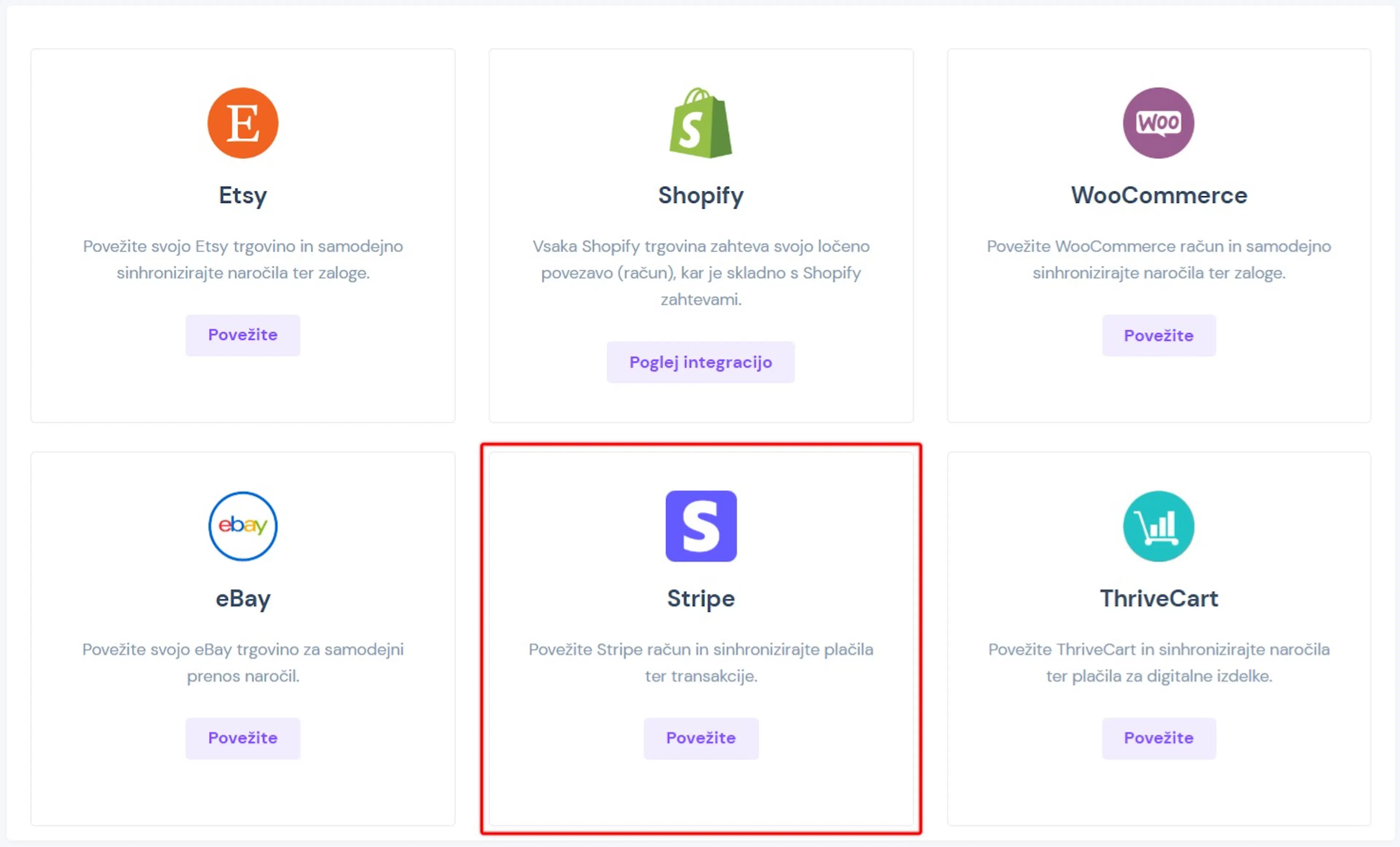Connect Stripe using the Povežite button
This screenshot has width=1400, height=847.
701,738
